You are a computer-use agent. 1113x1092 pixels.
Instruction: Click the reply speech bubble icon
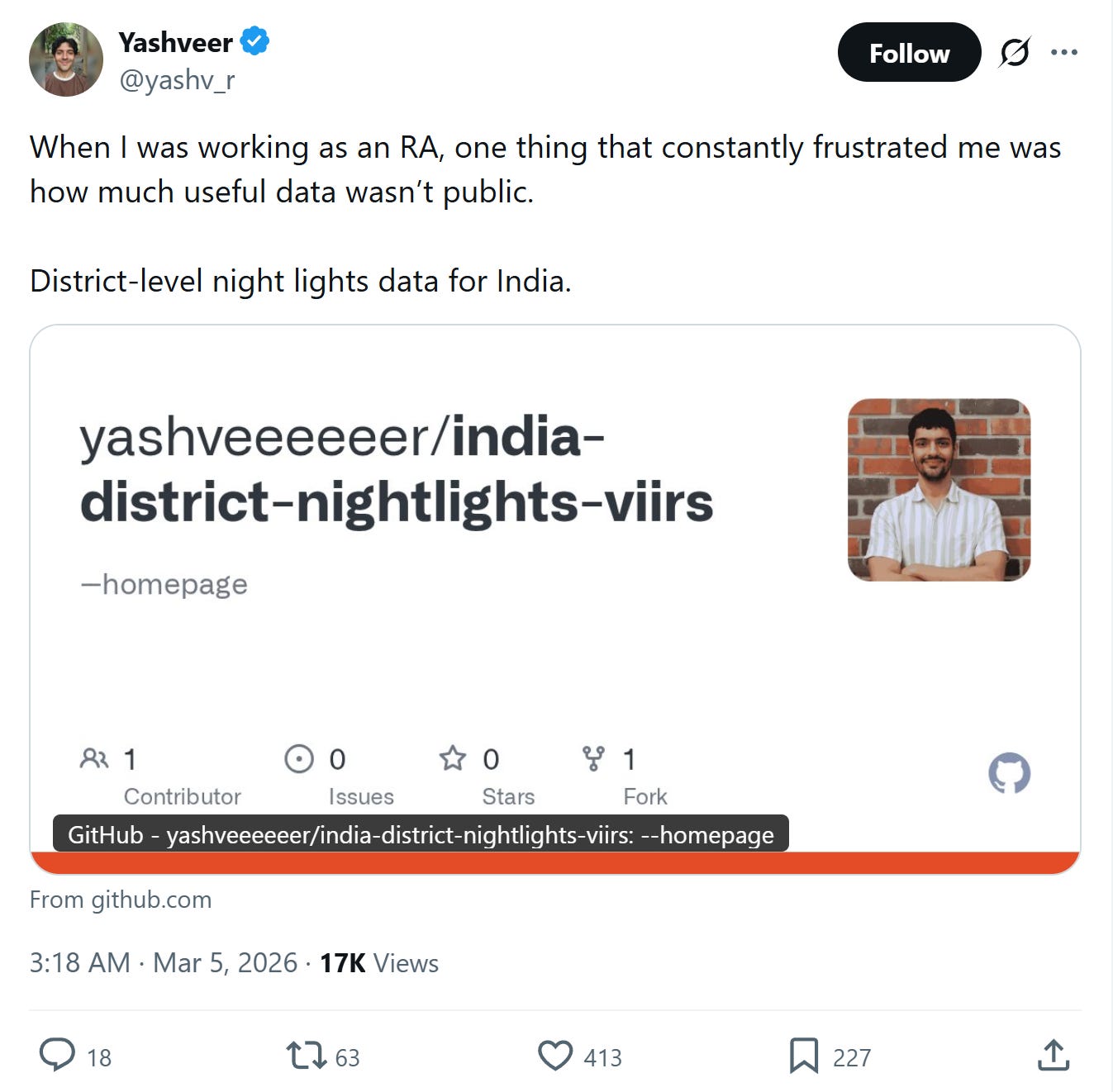(x=57, y=1055)
